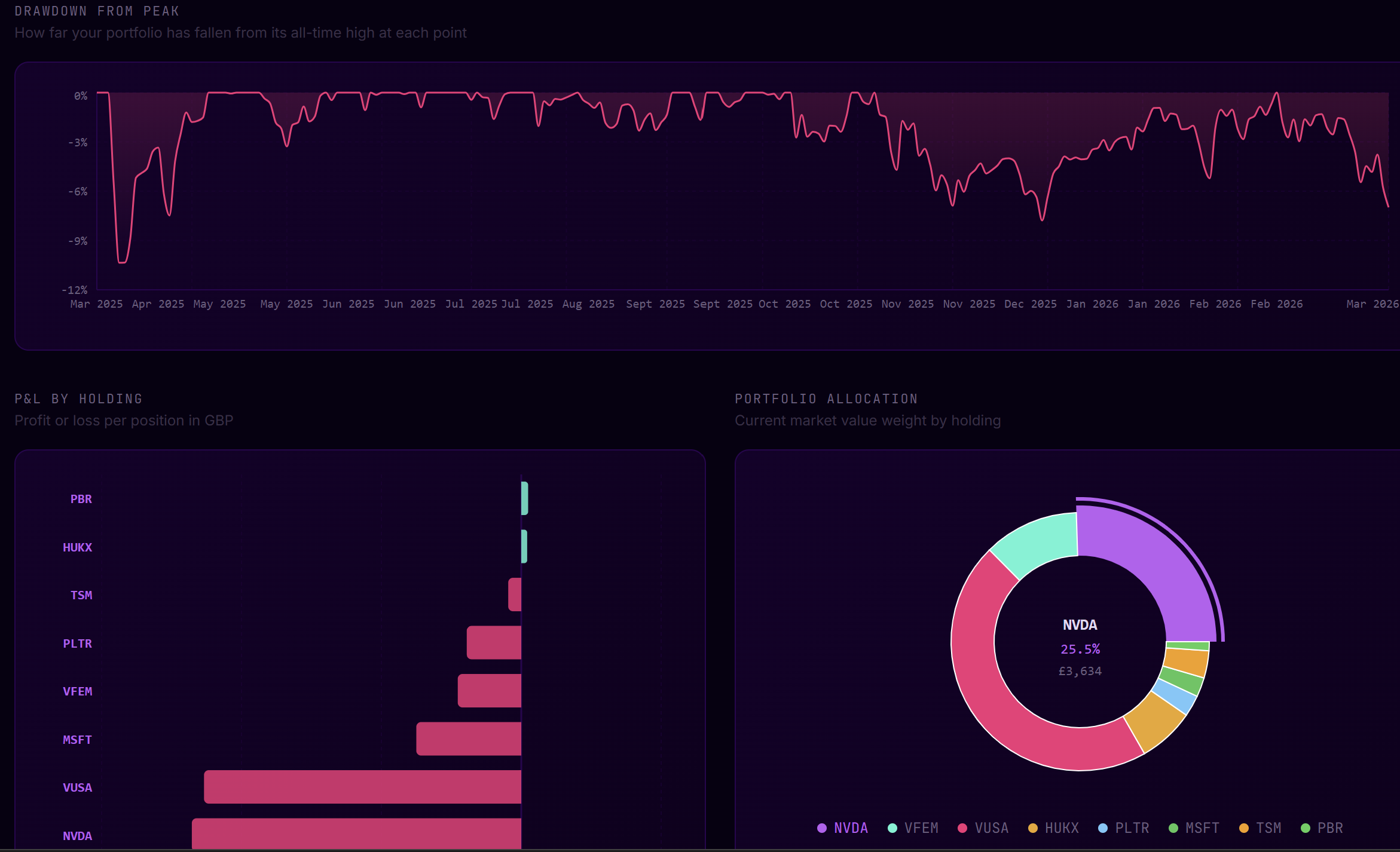Toggle the HUKX legend dot
The width and height of the screenshot is (1400, 852).
(x=1033, y=828)
